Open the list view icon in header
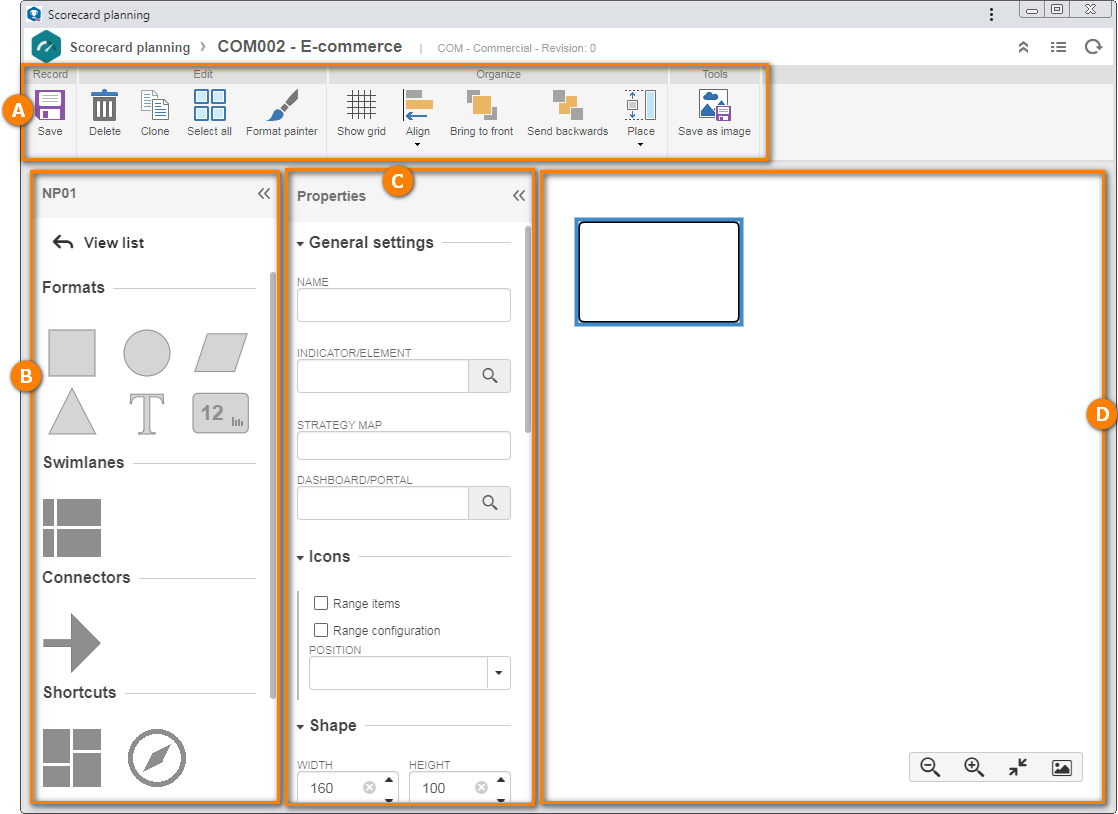The image size is (1118, 814). click(x=1058, y=47)
